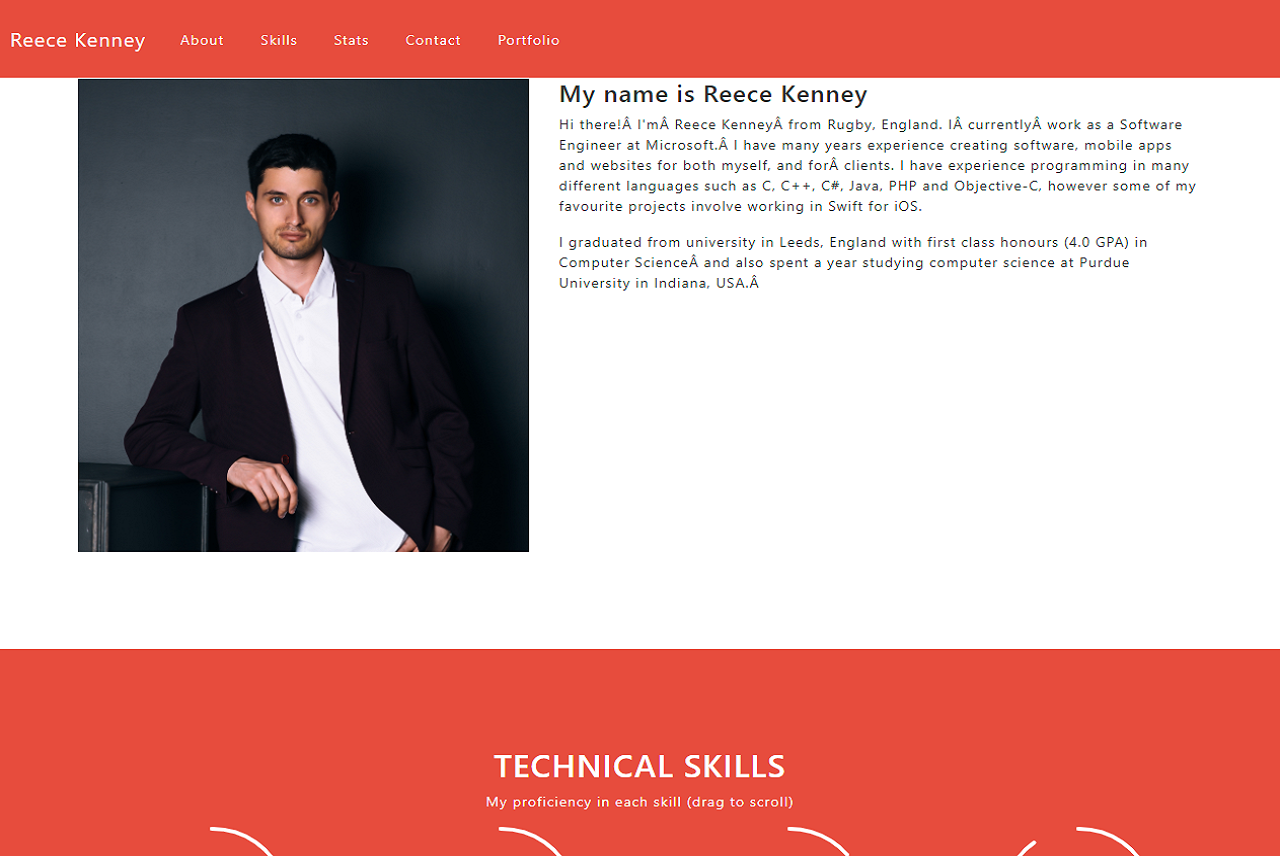Click the TECHNICAL SKILLS heading

coord(640,766)
